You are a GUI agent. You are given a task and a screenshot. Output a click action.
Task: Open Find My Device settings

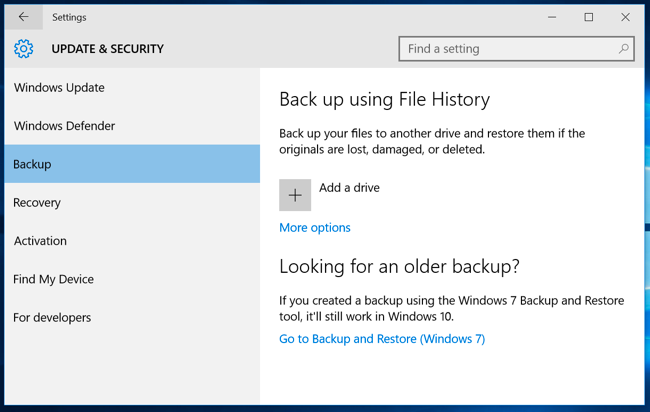pyautogui.click(x=132, y=279)
